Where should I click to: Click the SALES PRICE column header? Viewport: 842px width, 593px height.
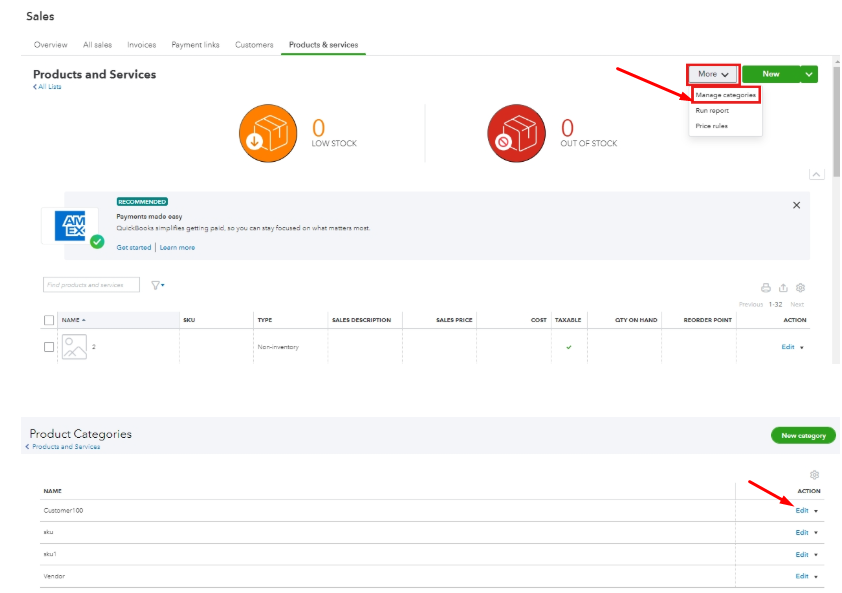pyautogui.click(x=454, y=320)
